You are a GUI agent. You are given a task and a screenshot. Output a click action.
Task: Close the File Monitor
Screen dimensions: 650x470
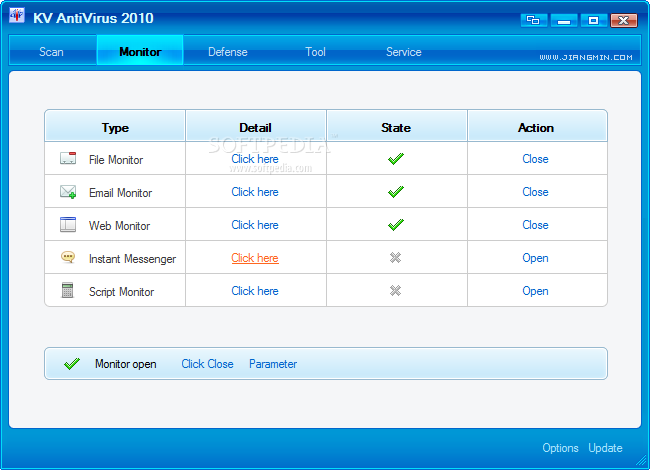tap(535, 159)
